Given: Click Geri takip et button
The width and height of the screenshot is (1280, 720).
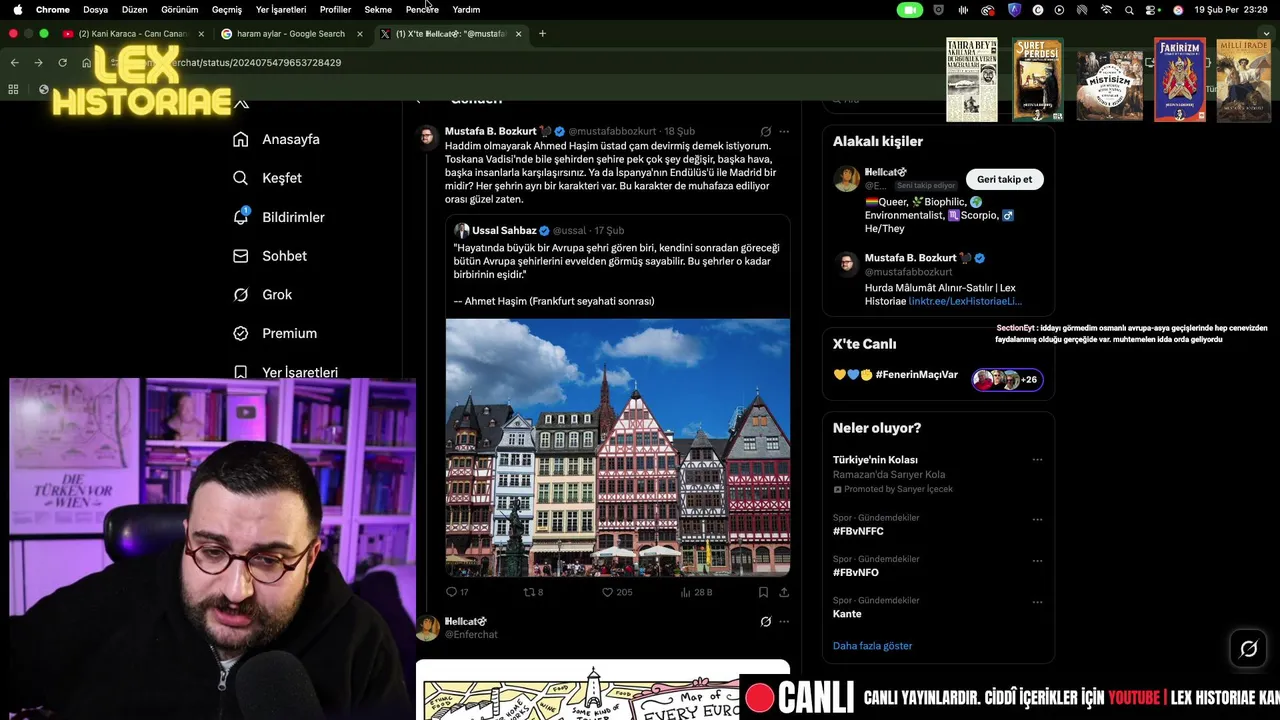Looking at the screenshot, I should click(1004, 179).
